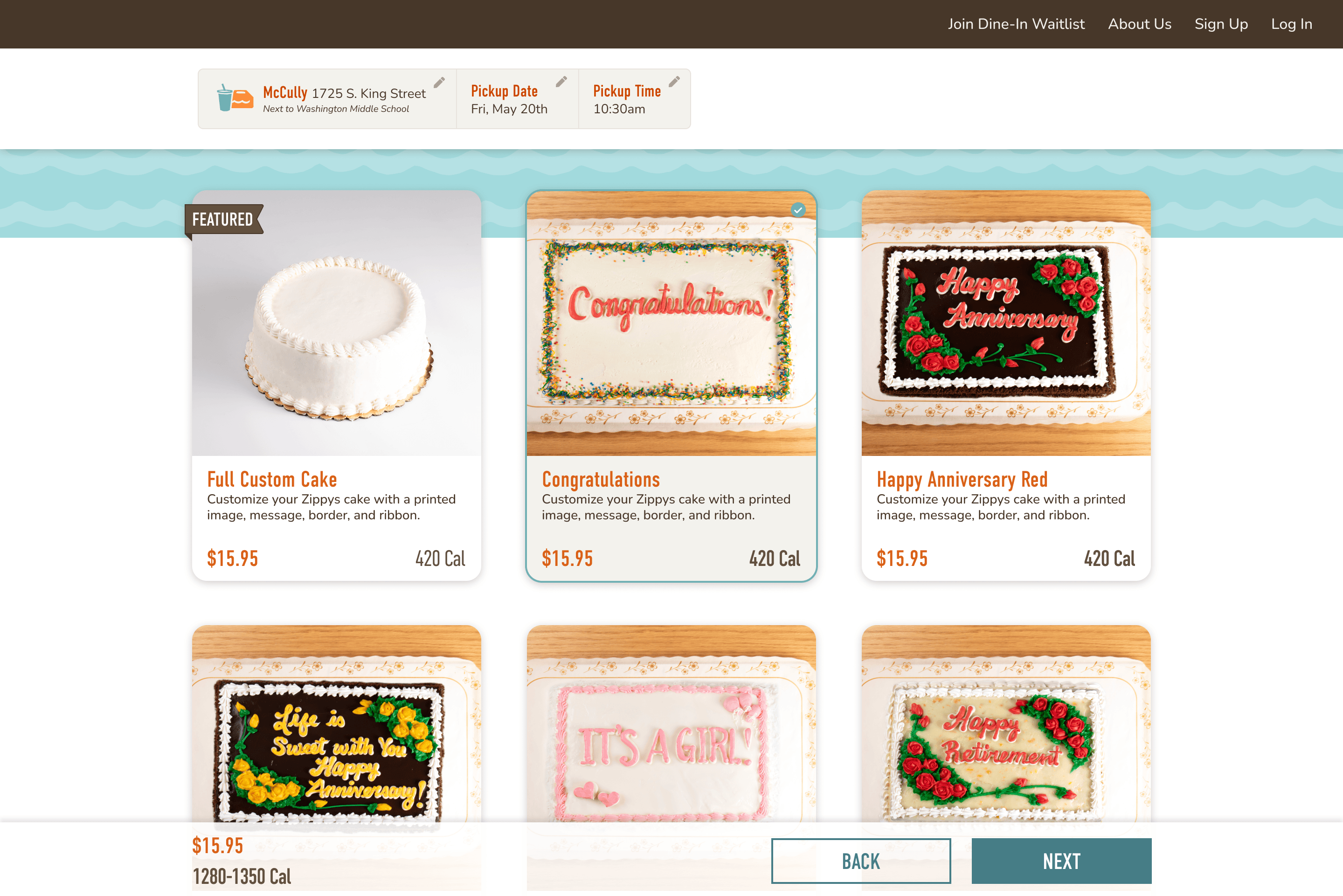The image size is (1343, 896).
Task: Click the Pickup Date edit pencil
Action: click(561, 82)
